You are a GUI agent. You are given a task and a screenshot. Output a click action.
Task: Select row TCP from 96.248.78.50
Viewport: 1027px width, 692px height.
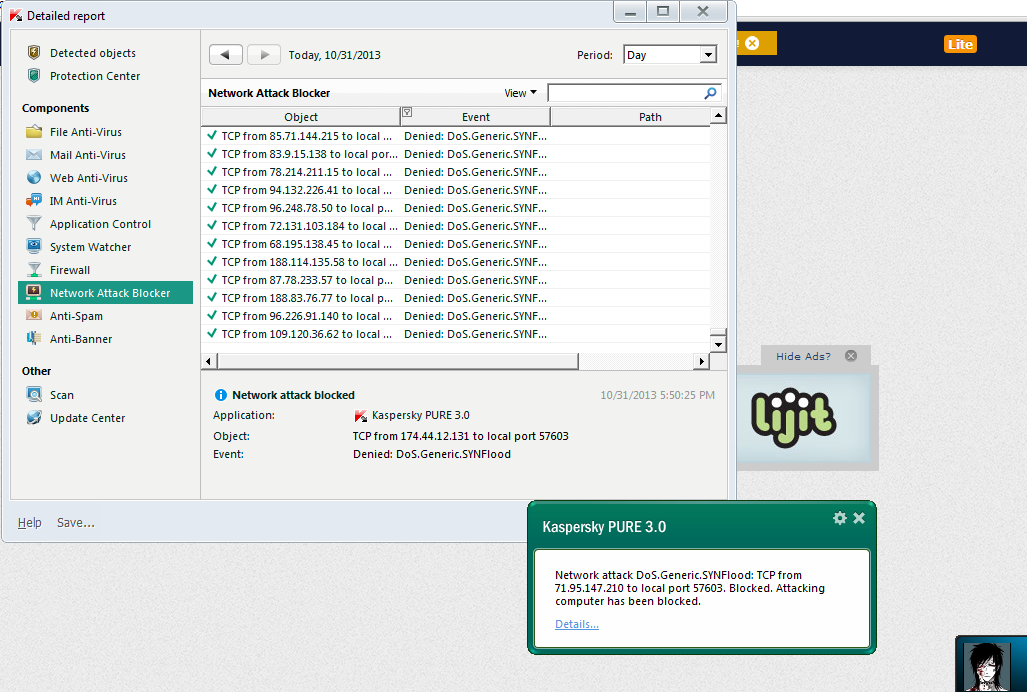point(456,208)
